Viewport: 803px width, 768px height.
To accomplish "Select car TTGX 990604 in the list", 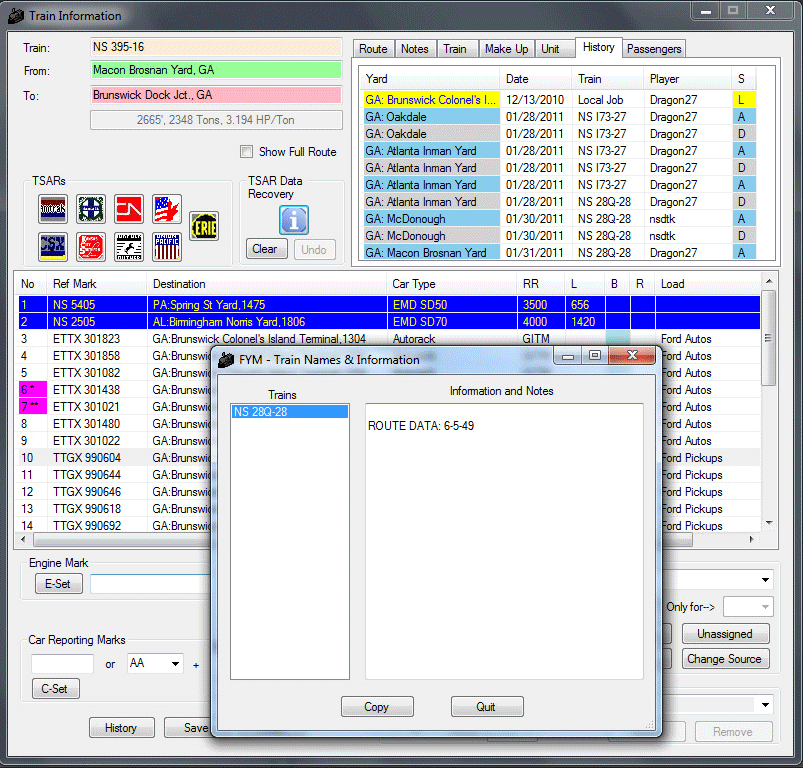I will point(116,458).
